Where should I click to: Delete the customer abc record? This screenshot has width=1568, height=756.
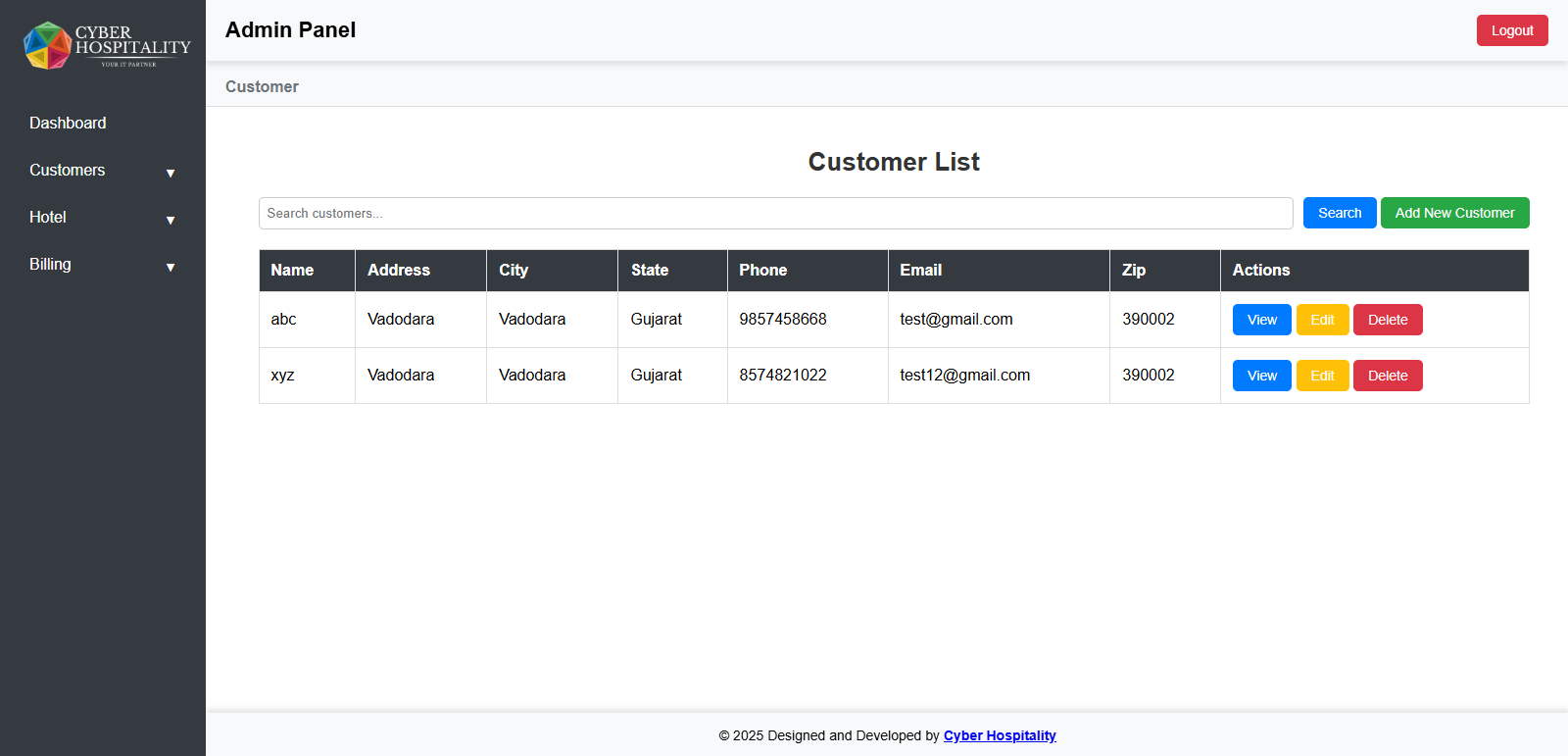click(x=1387, y=320)
